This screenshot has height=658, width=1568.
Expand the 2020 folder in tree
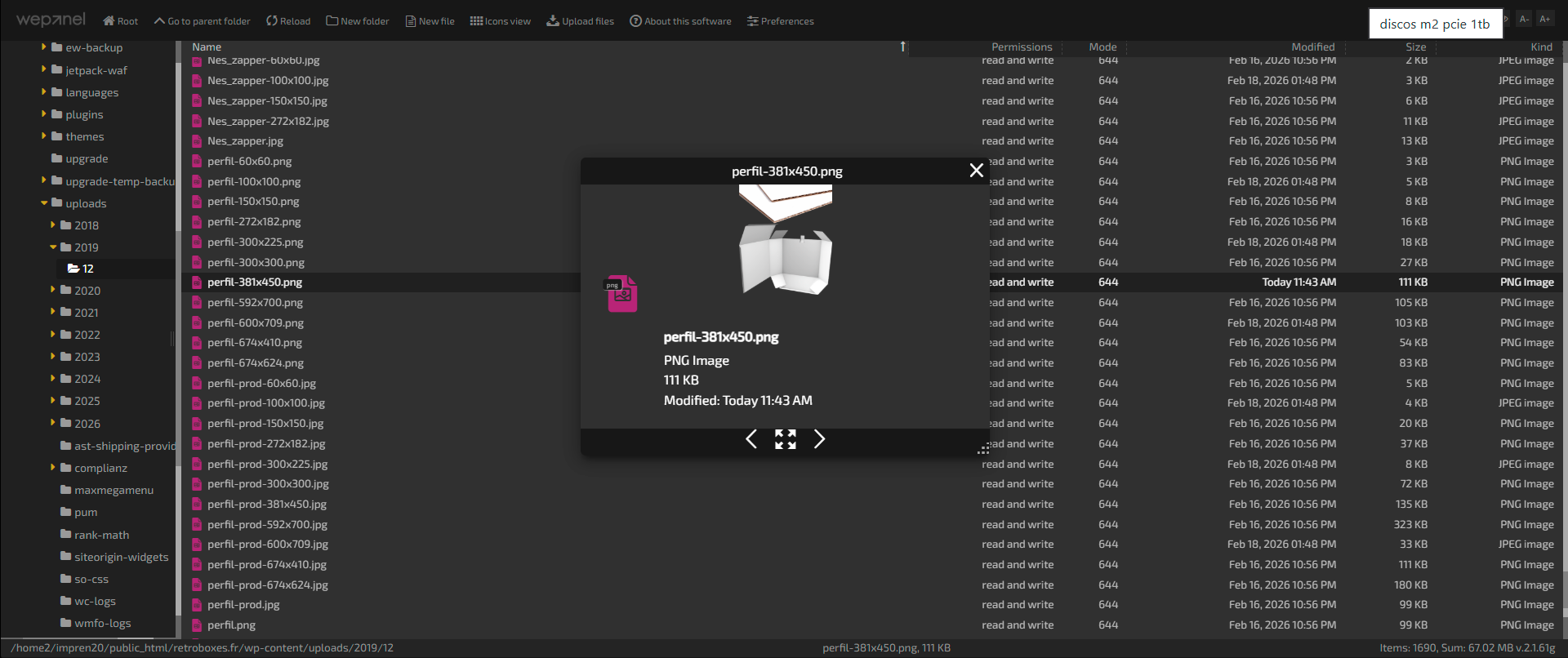click(53, 290)
